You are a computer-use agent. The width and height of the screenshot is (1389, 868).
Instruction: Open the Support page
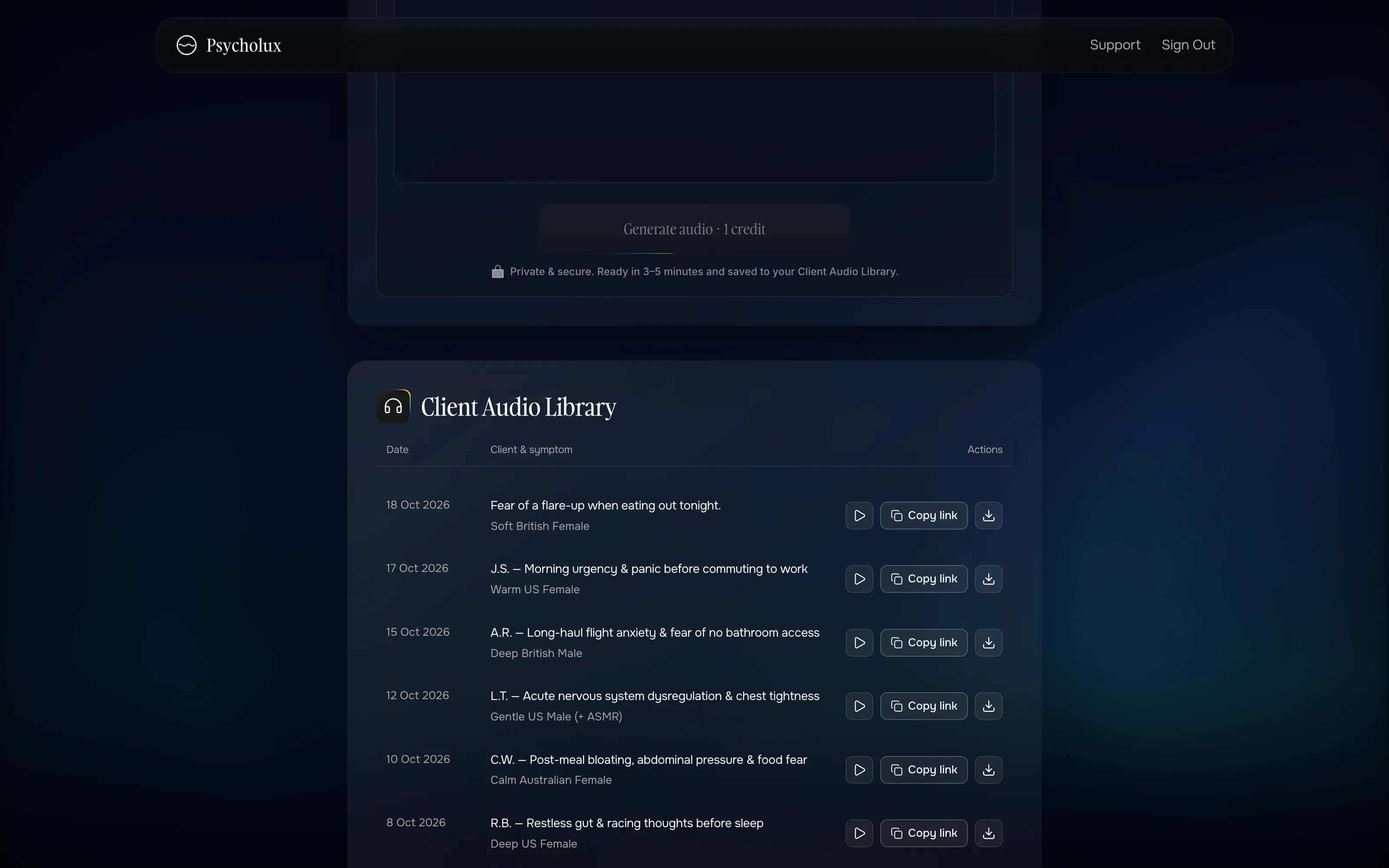click(x=1115, y=45)
